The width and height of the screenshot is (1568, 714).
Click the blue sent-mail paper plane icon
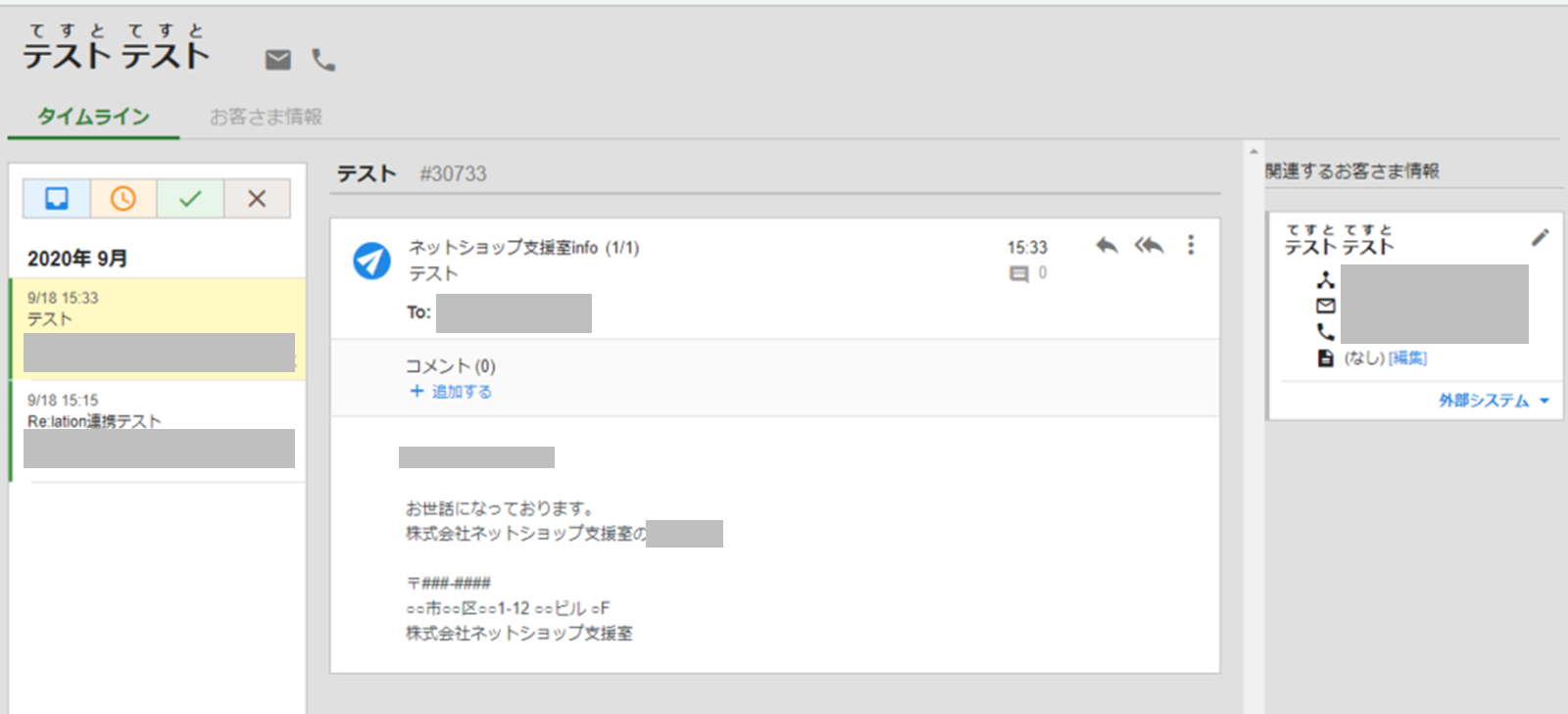(x=371, y=261)
